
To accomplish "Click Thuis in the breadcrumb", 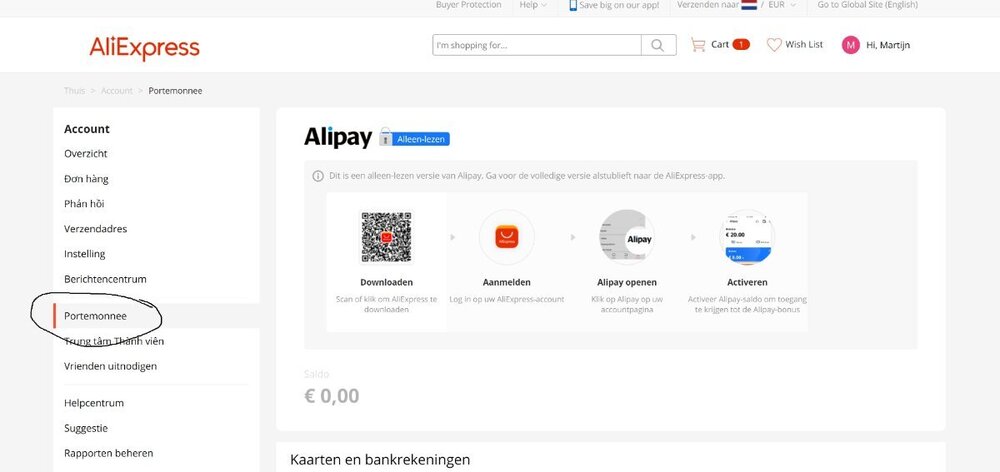I will tap(74, 91).
